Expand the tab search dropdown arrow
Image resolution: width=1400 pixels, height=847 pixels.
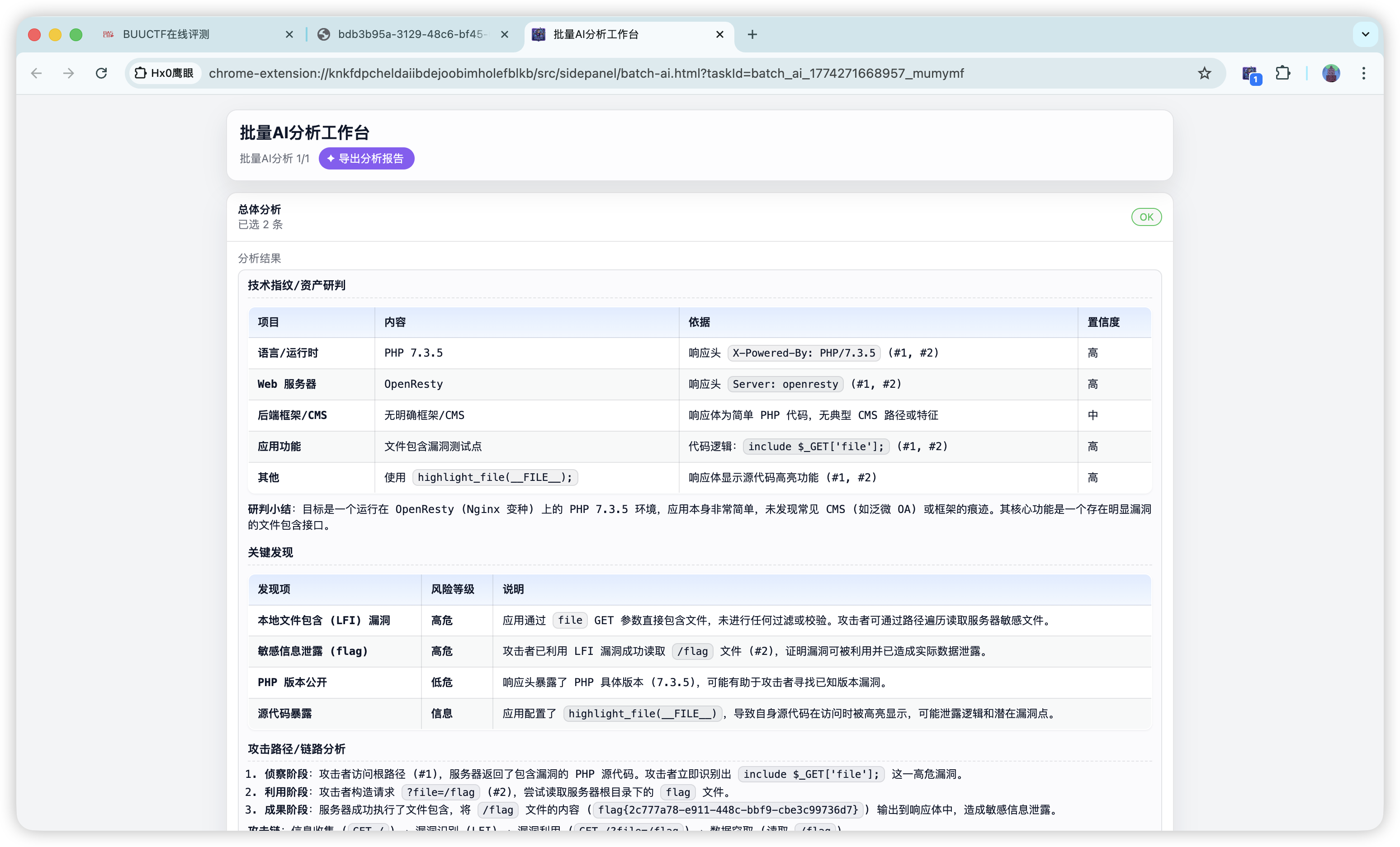coord(1365,34)
